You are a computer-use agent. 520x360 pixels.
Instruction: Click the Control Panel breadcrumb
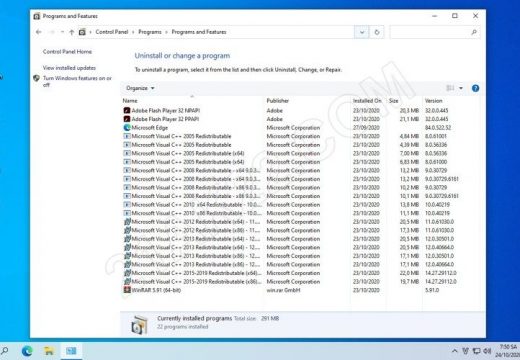point(112,32)
